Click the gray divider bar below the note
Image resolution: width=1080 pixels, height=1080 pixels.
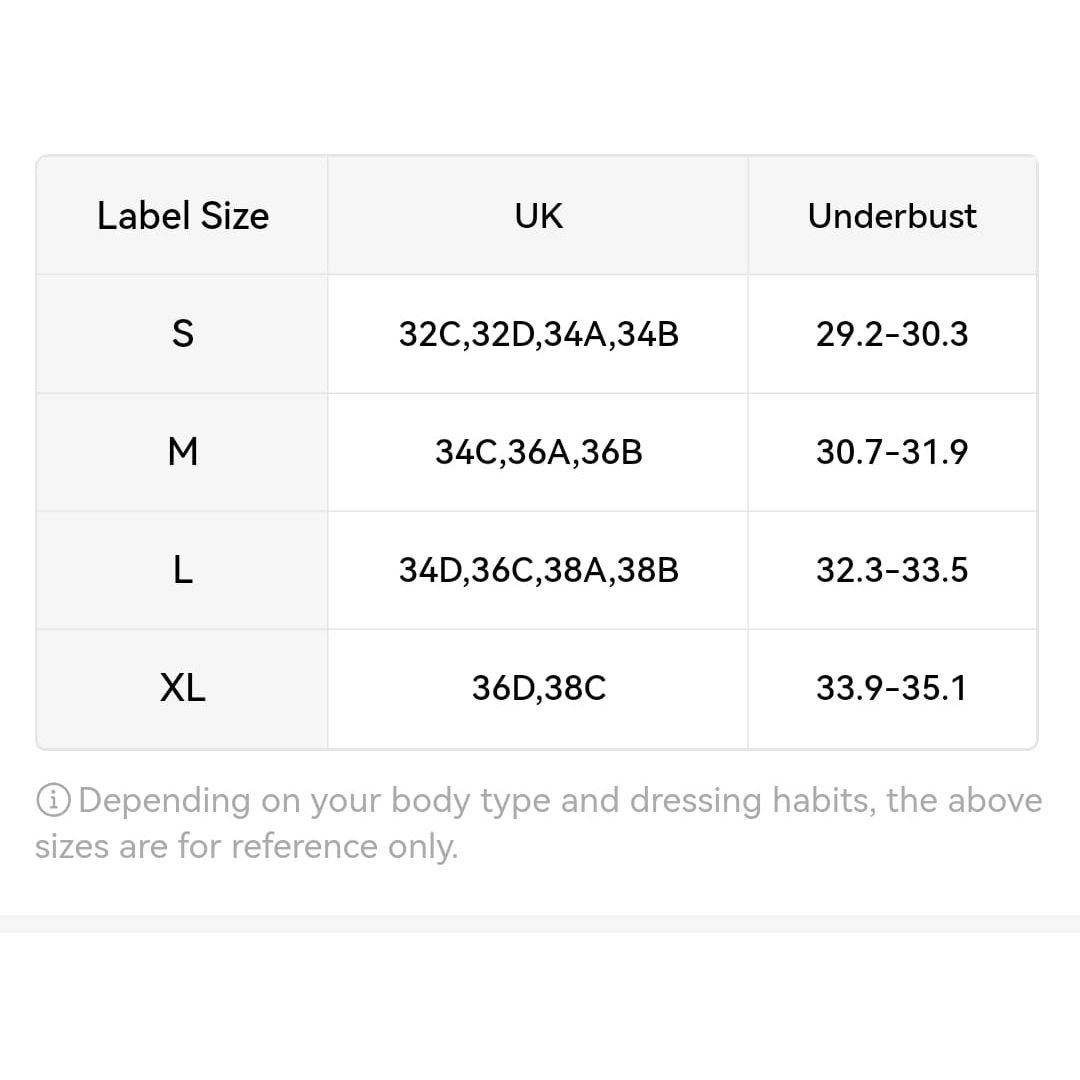pos(540,924)
